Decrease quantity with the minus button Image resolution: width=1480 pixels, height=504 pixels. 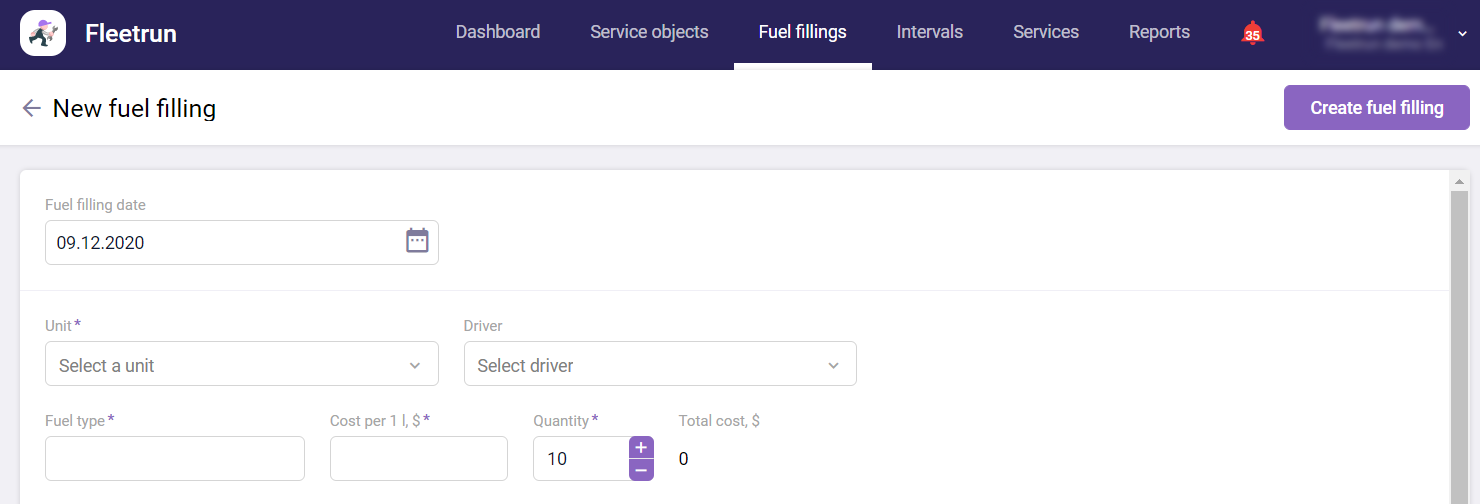641,470
